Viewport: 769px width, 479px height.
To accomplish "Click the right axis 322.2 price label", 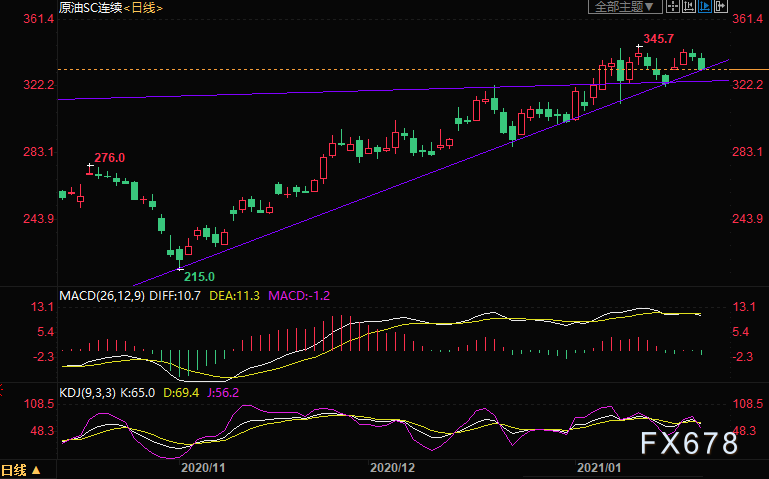I will 747,85.
